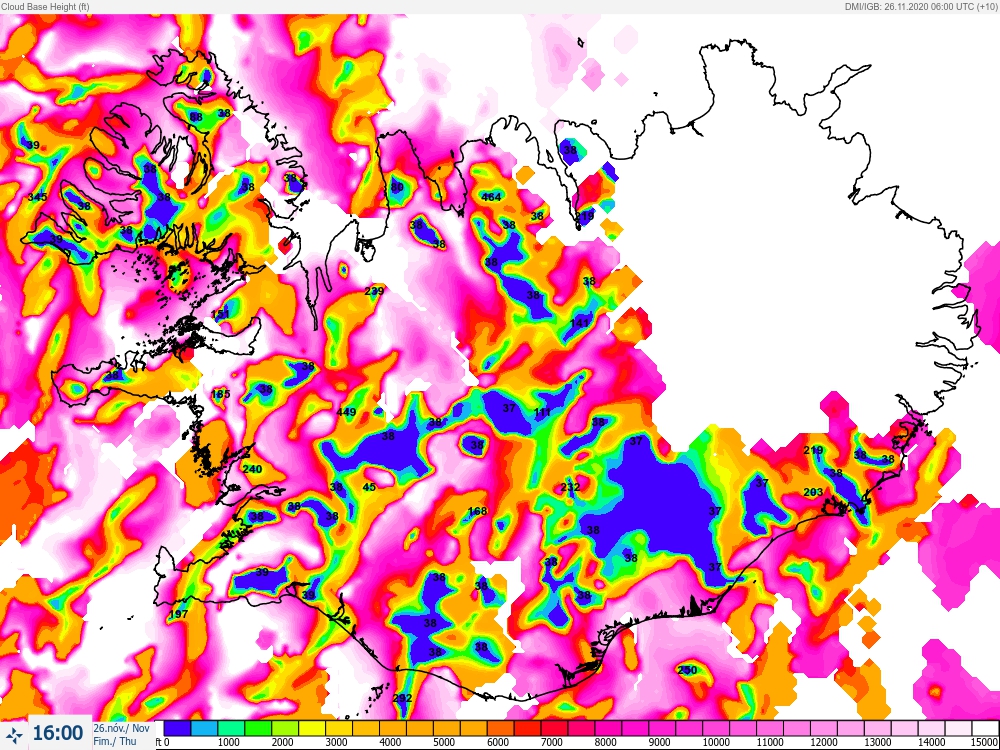Image resolution: width=1000 pixels, height=750 pixels.
Task: Click the '26.nóv./ Nov' date label
Action: point(121,728)
